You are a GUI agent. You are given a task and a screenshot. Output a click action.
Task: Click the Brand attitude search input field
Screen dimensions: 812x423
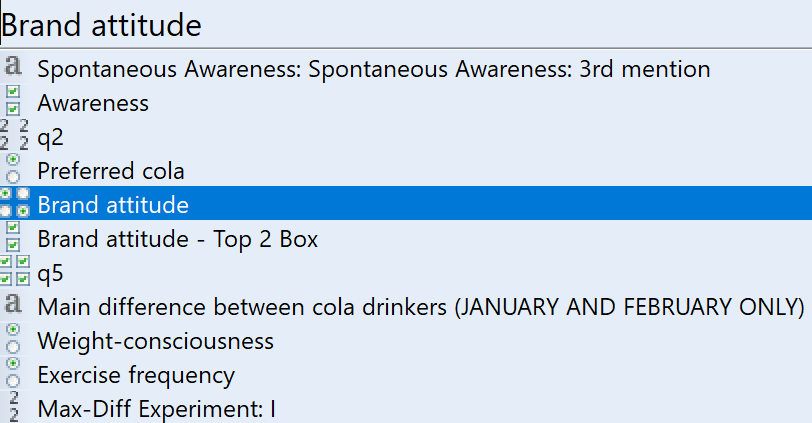pos(406,24)
